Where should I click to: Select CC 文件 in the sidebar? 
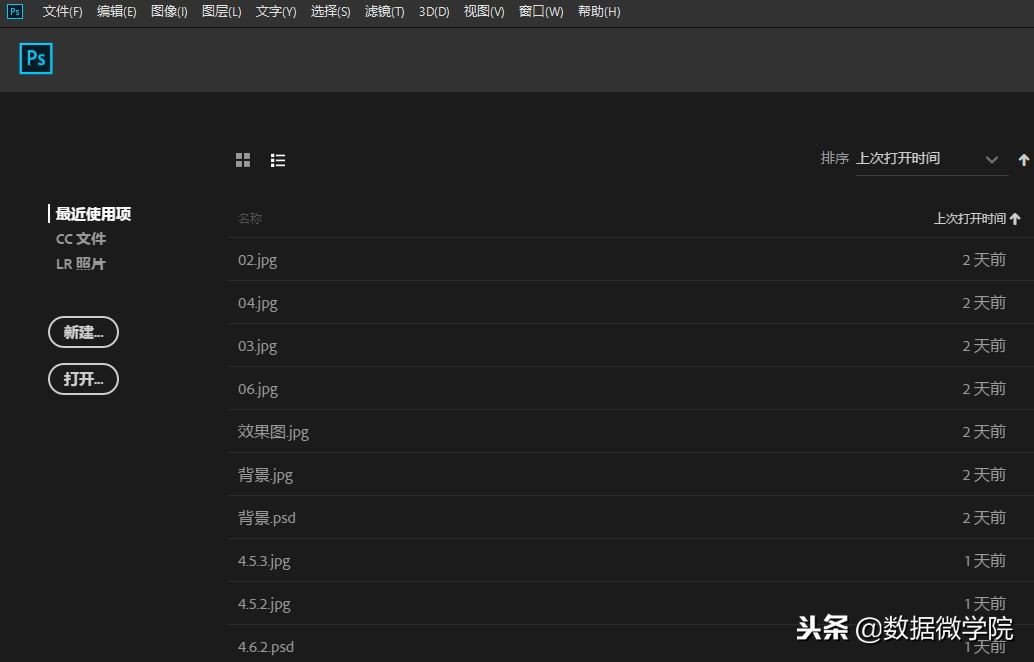point(80,238)
